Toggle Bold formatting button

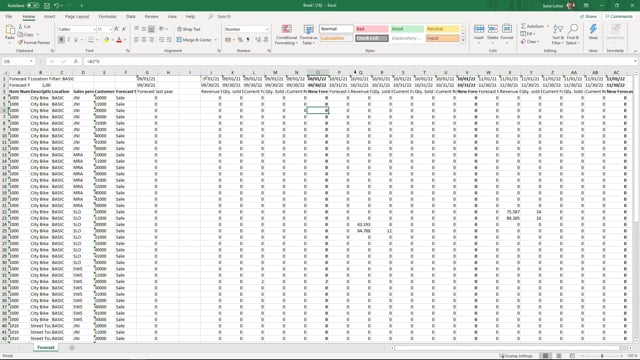click(x=61, y=40)
